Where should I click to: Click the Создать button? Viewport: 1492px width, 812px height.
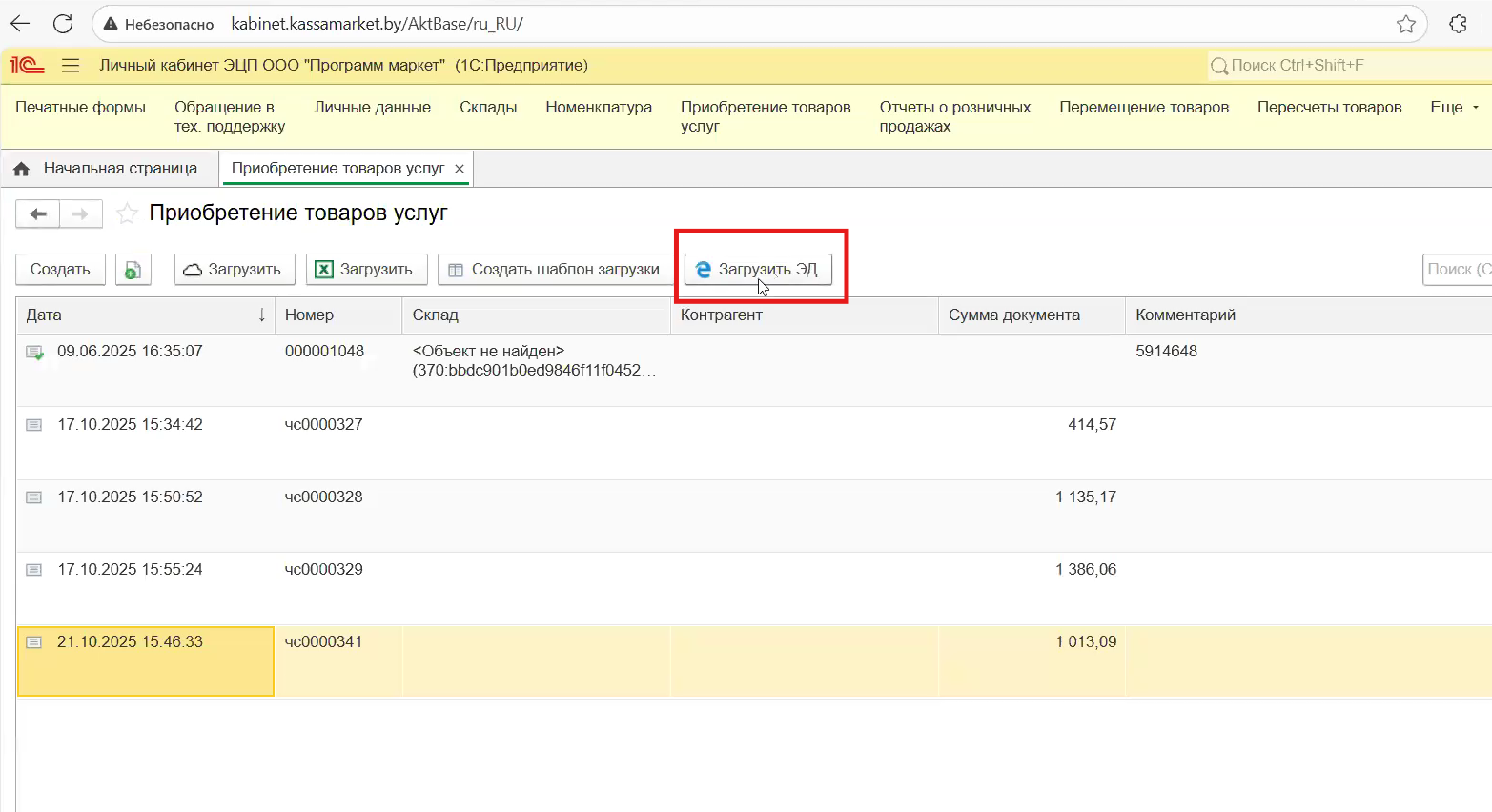(60, 270)
